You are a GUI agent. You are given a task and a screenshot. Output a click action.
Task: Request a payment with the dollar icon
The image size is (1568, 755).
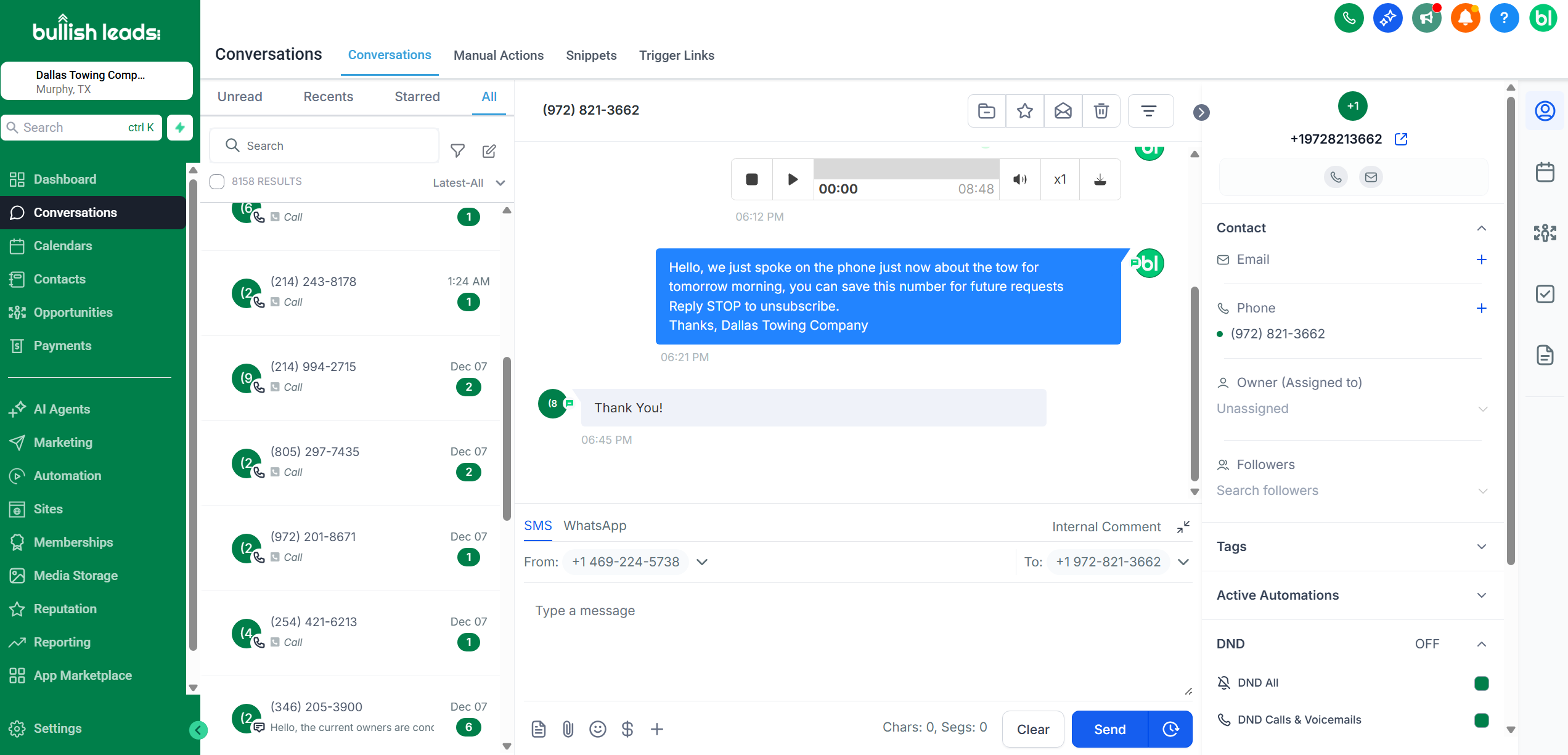[627, 728]
